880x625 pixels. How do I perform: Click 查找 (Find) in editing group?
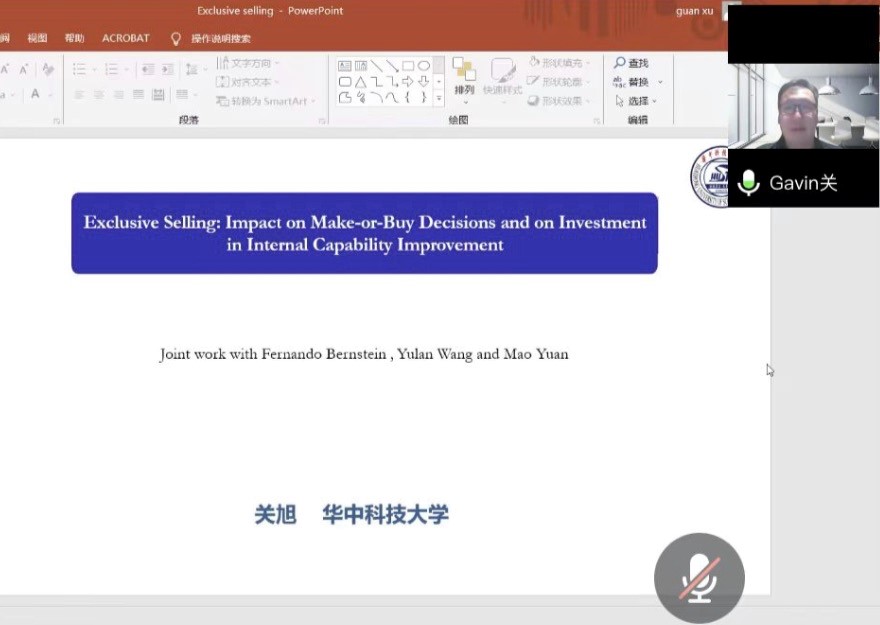(631, 63)
